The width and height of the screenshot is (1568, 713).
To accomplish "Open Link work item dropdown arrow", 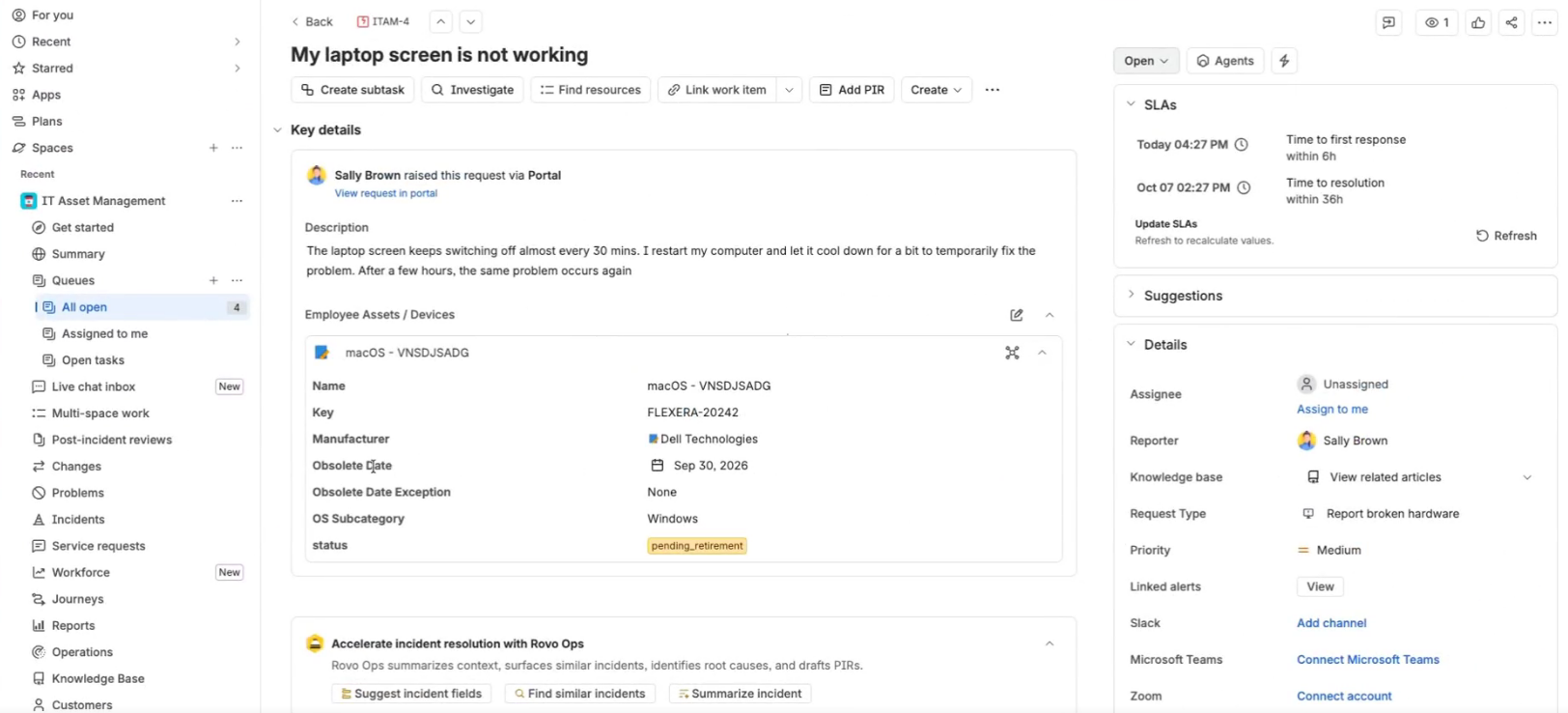I will [x=789, y=90].
